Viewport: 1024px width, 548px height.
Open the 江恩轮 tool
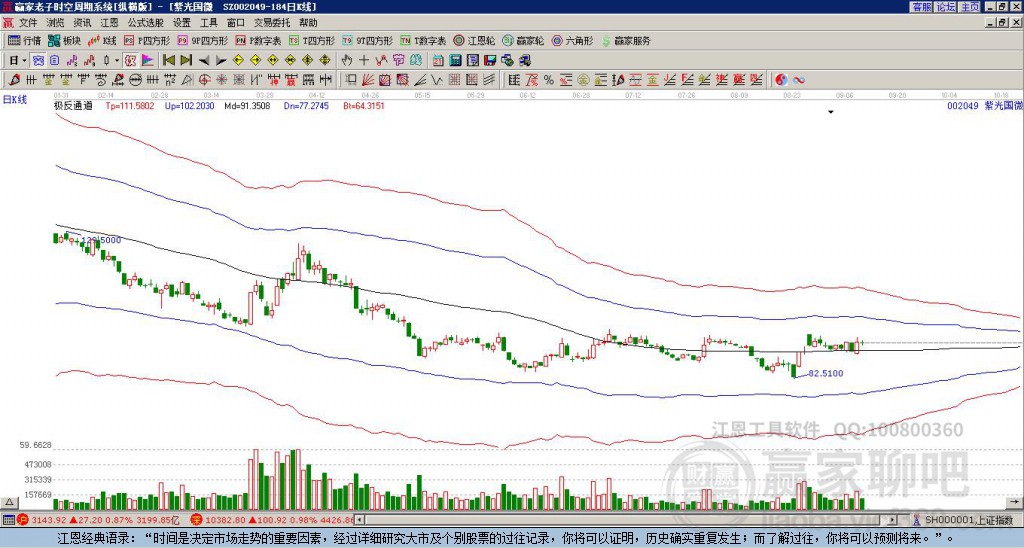[x=474, y=40]
